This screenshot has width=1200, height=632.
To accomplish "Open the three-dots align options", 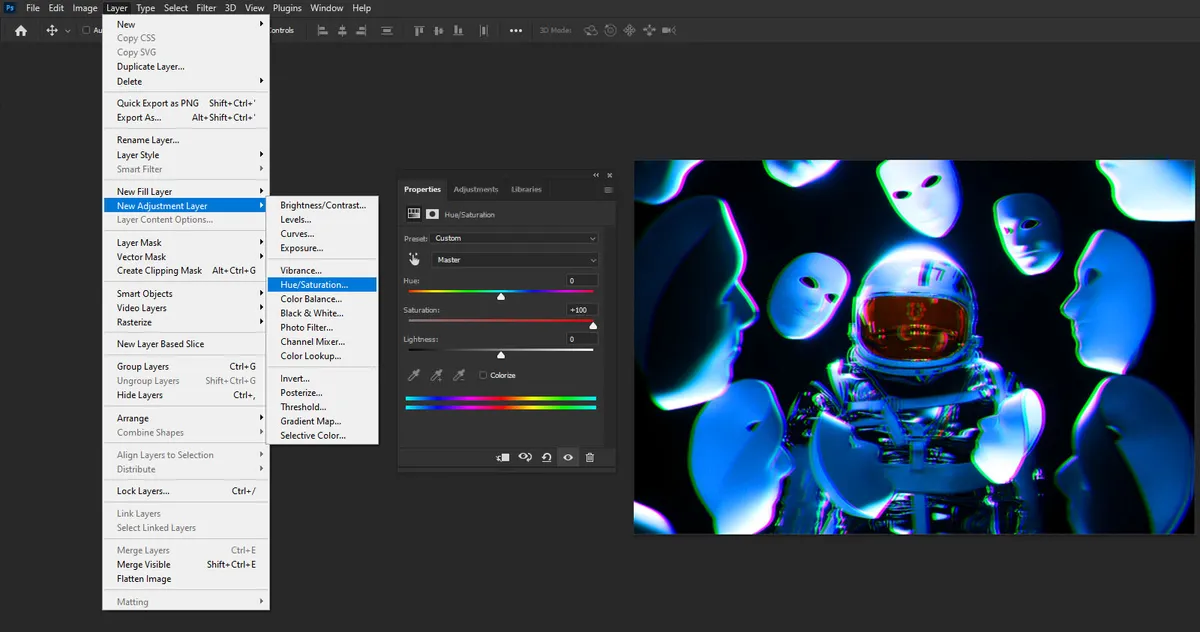I will (516, 31).
